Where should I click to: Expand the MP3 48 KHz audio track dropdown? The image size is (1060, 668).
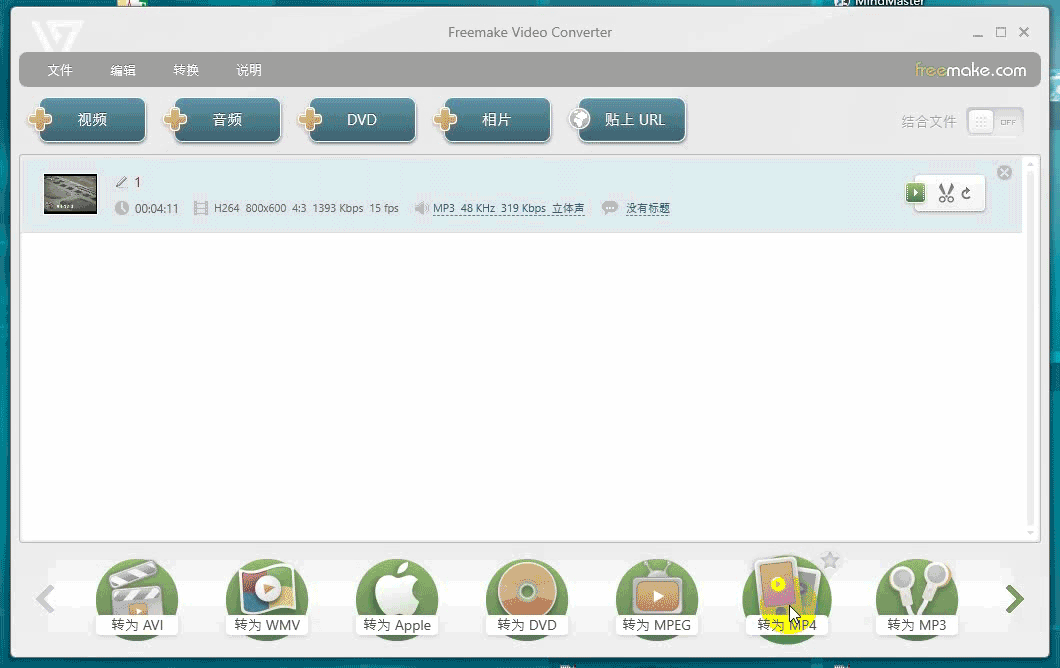click(x=508, y=208)
